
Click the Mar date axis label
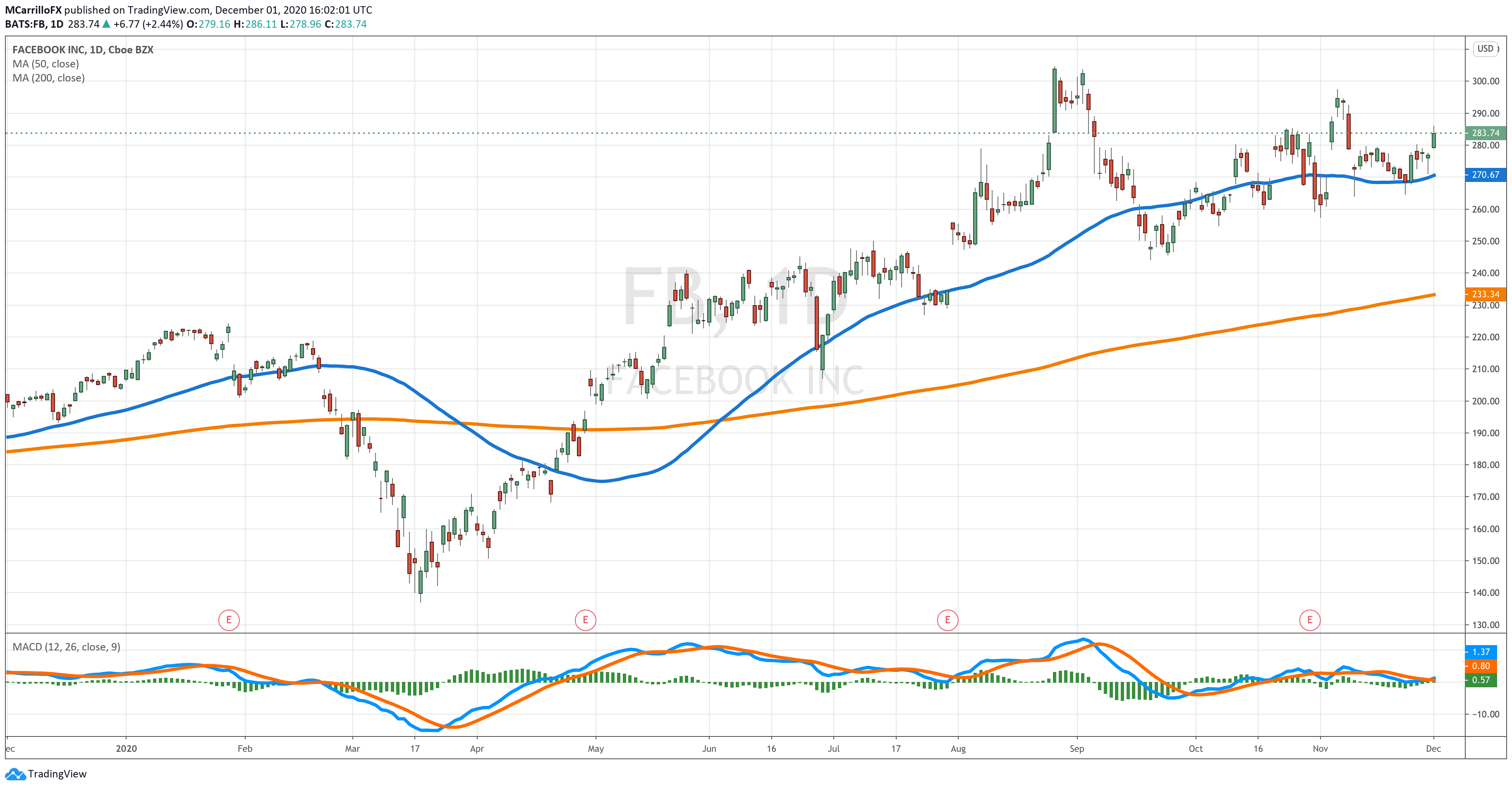(x=352, y=748)
